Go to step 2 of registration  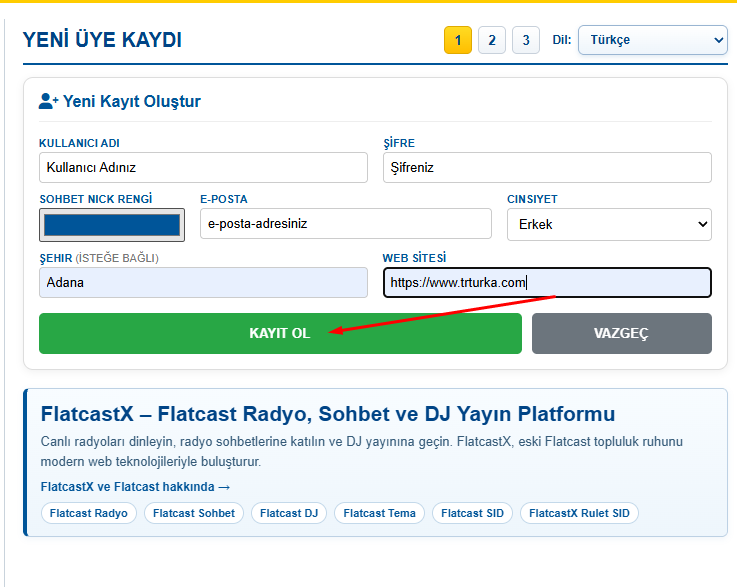point(492,40)
